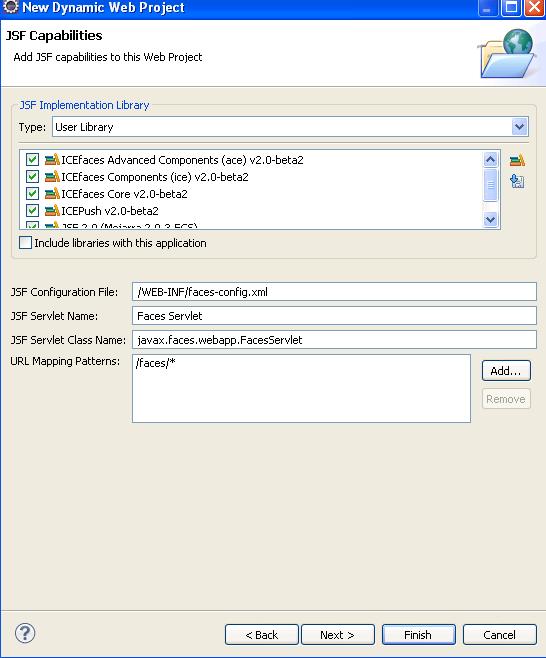The width and height of the screenshot is (546, 658).
Task: Enable Include libraries with this application
Action: [x=26, y=243]
